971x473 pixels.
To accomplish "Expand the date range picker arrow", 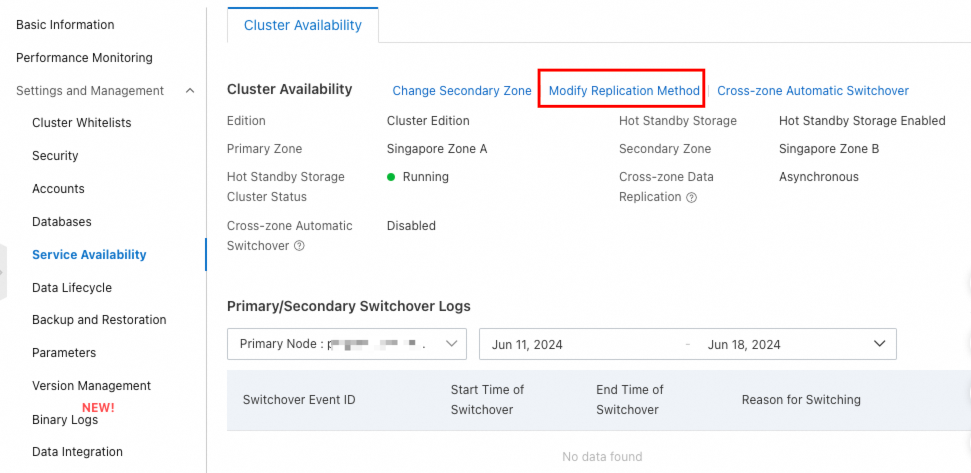I will coord(880,344).
